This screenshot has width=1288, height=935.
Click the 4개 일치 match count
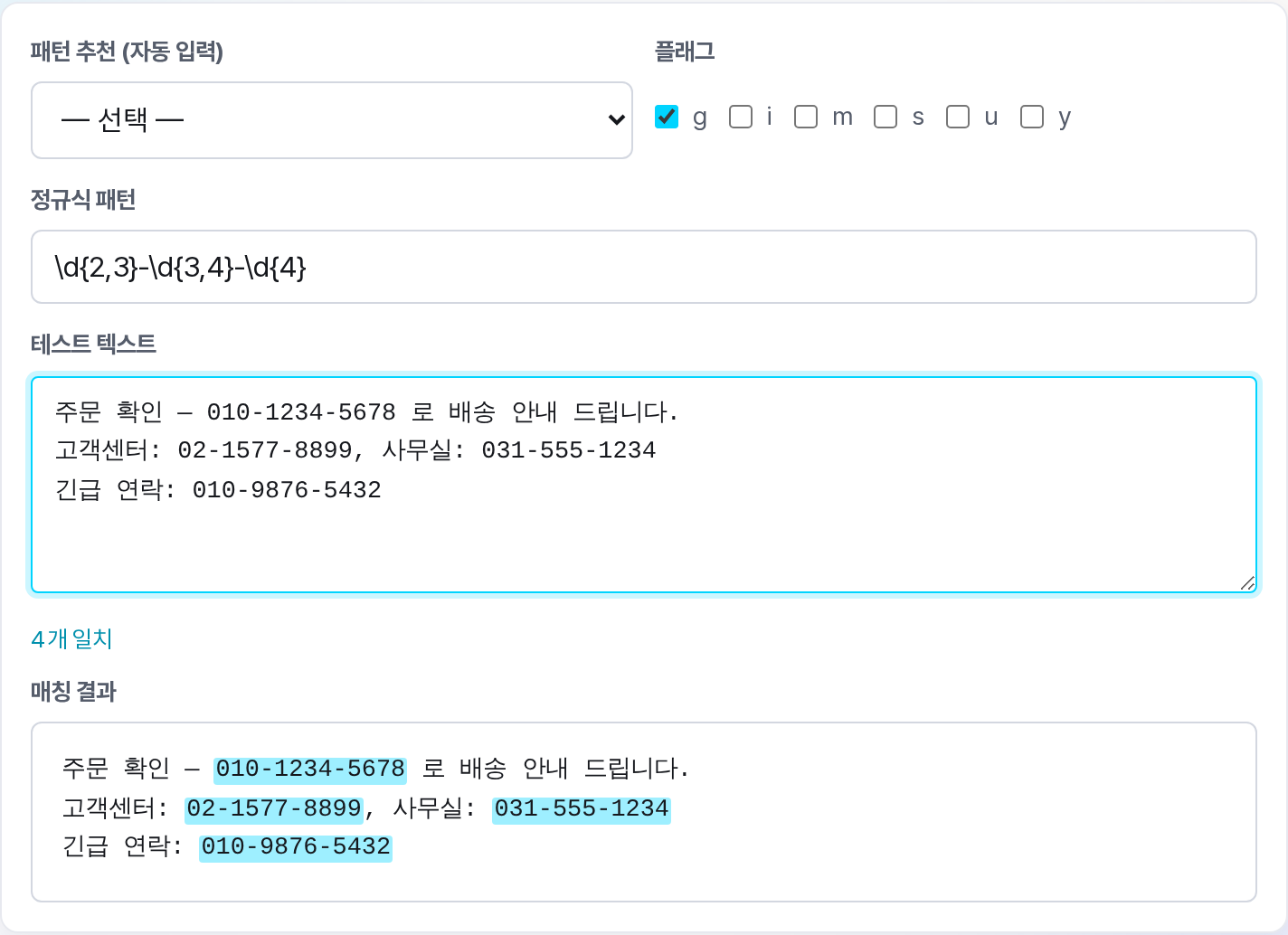(71, 639)
